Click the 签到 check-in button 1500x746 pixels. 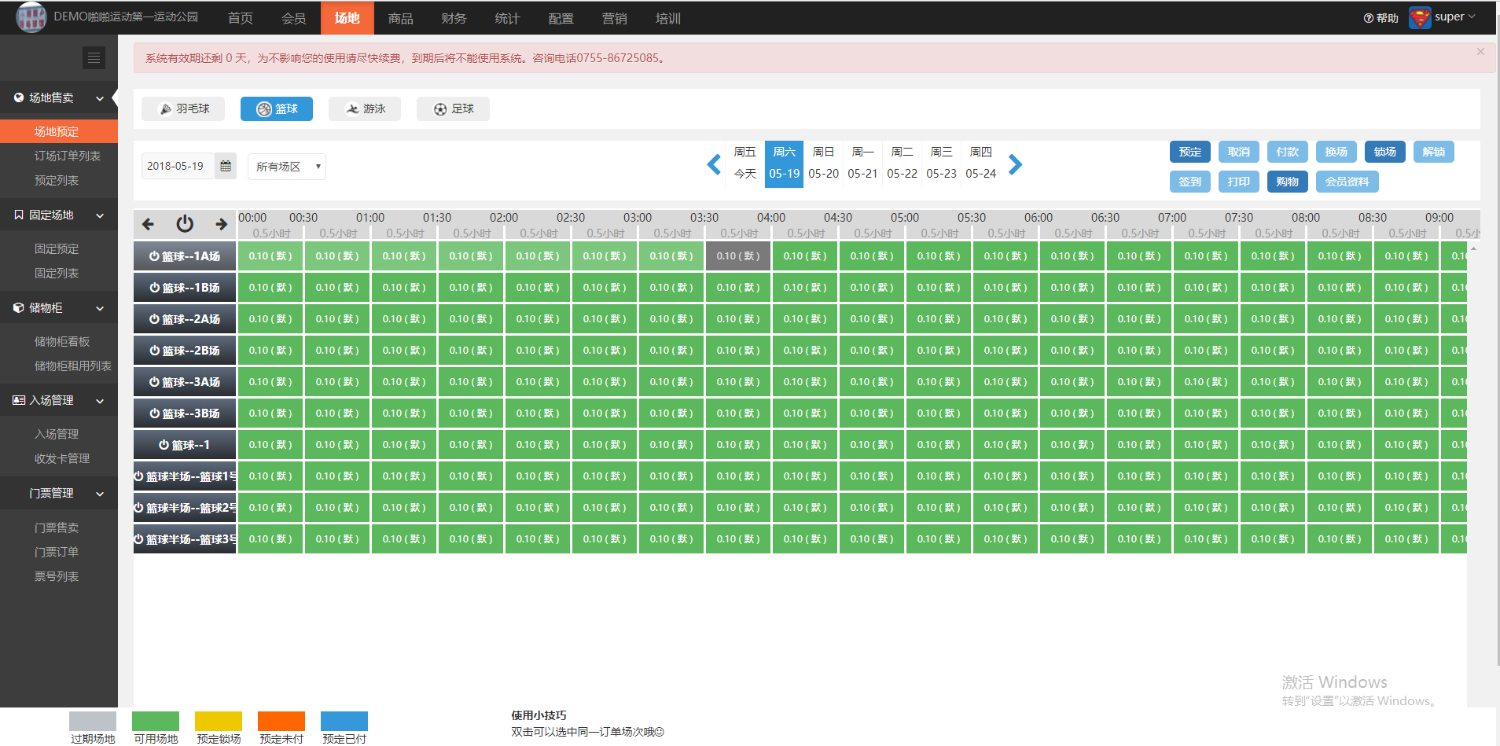click(x=1190, y=182)
